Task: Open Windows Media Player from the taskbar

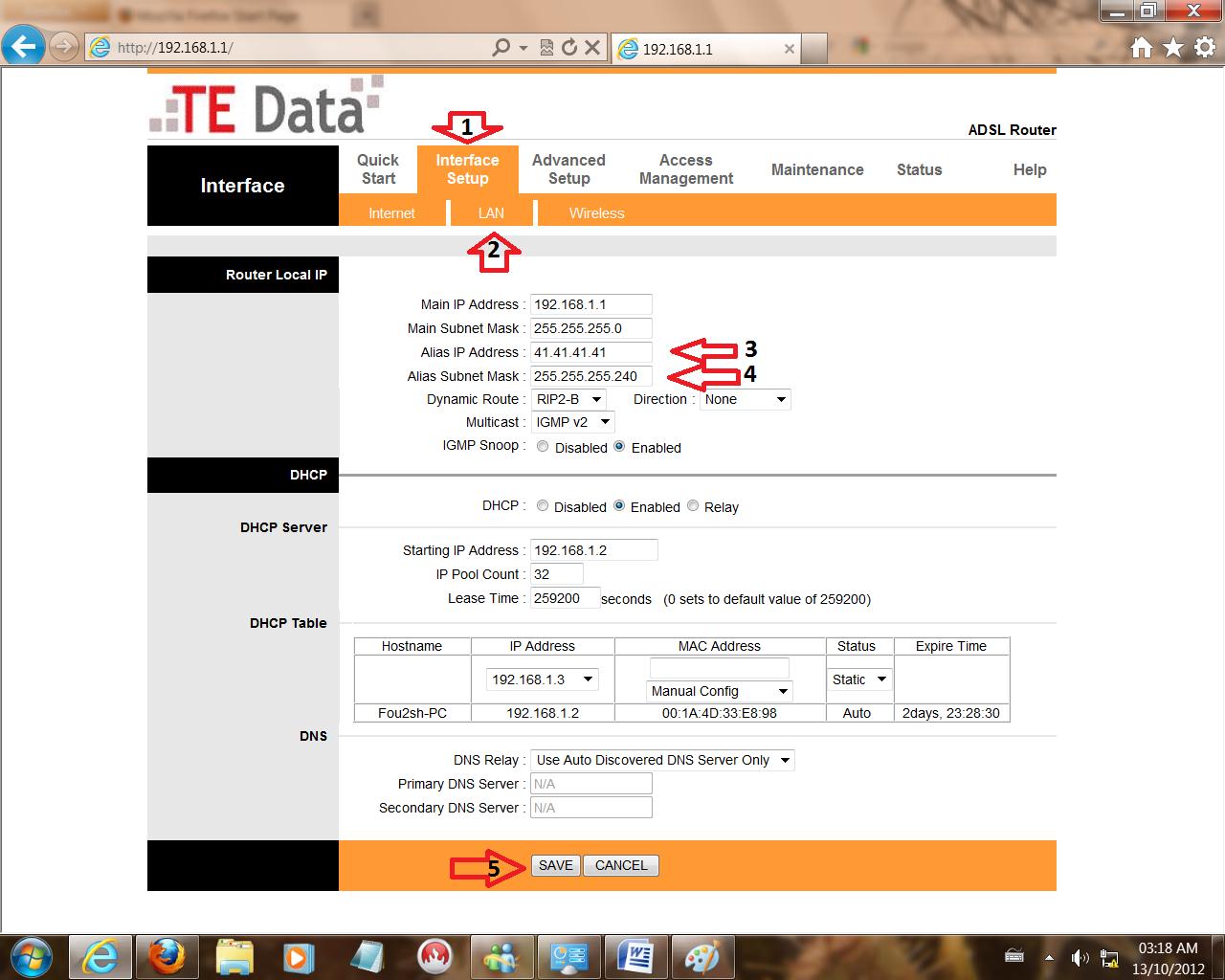Action: 301,956
